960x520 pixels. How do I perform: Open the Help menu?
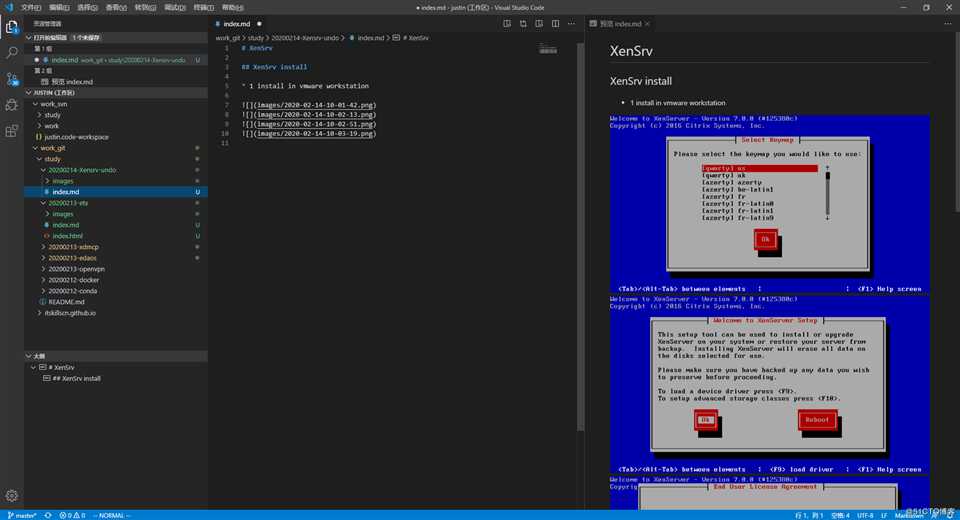233,7
